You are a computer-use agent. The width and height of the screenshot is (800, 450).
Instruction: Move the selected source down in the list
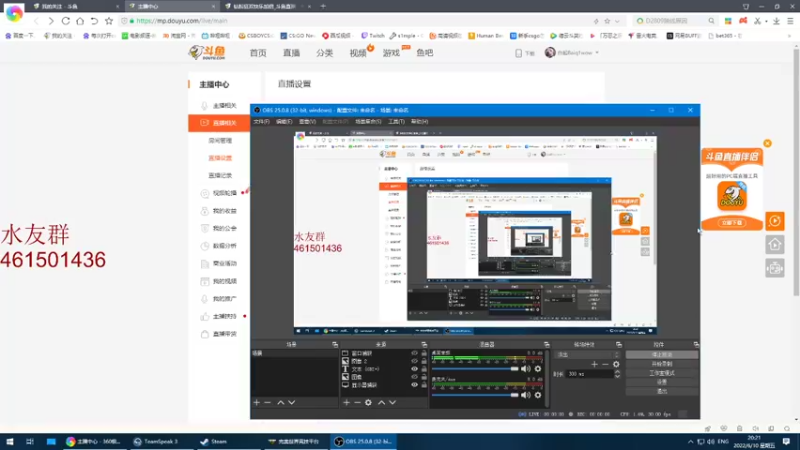(392, 403)
